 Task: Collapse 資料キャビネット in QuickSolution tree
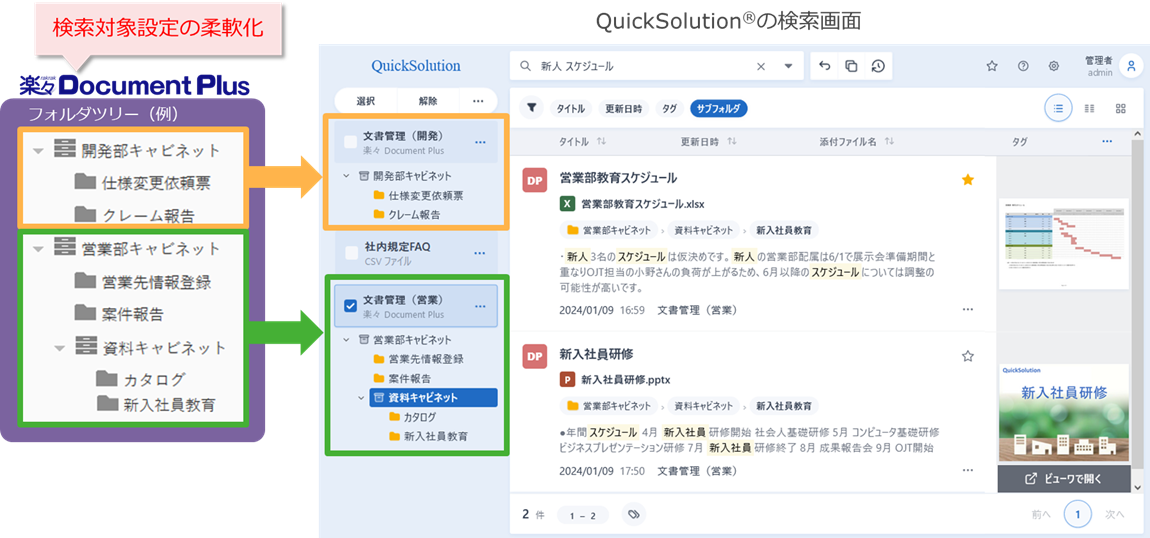(x=361, y=397)
